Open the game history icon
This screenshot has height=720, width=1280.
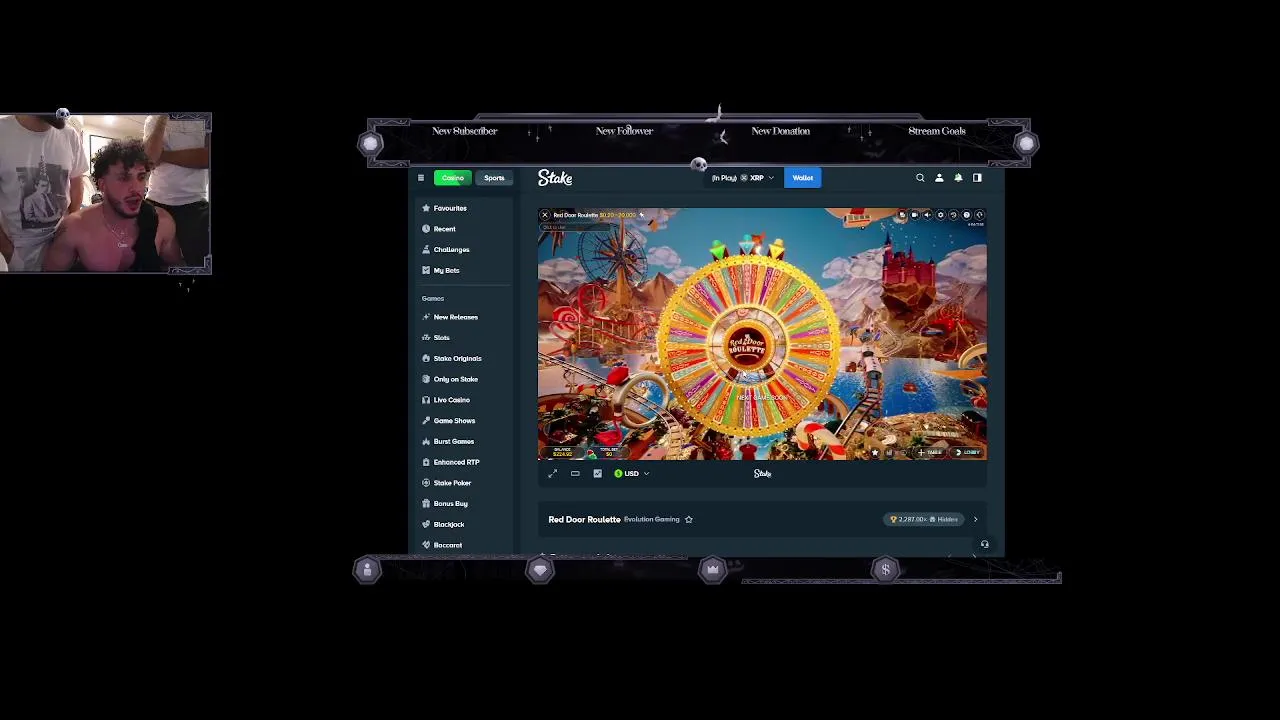click(953, 215)
